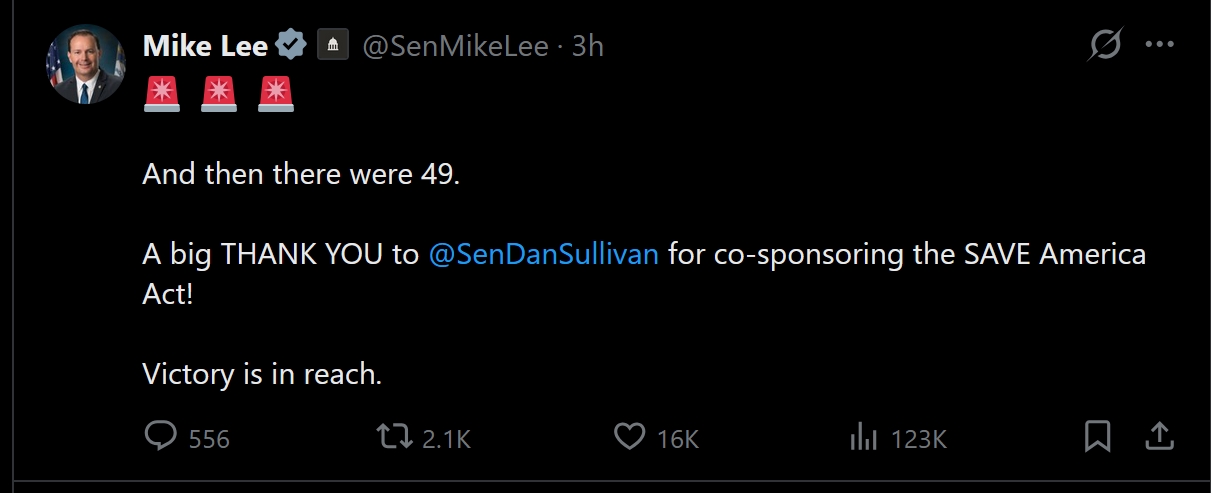The width and height of the screenshot is (1211, 493).
Task: Click the Grok slash-circle icon
Action: 1105,45
